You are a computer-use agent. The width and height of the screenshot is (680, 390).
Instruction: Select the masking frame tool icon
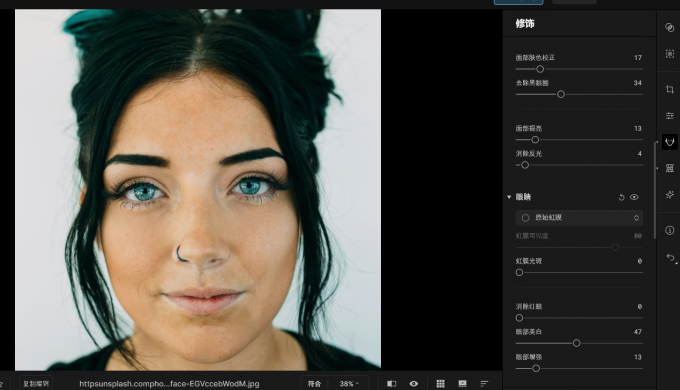click(670, 54)
